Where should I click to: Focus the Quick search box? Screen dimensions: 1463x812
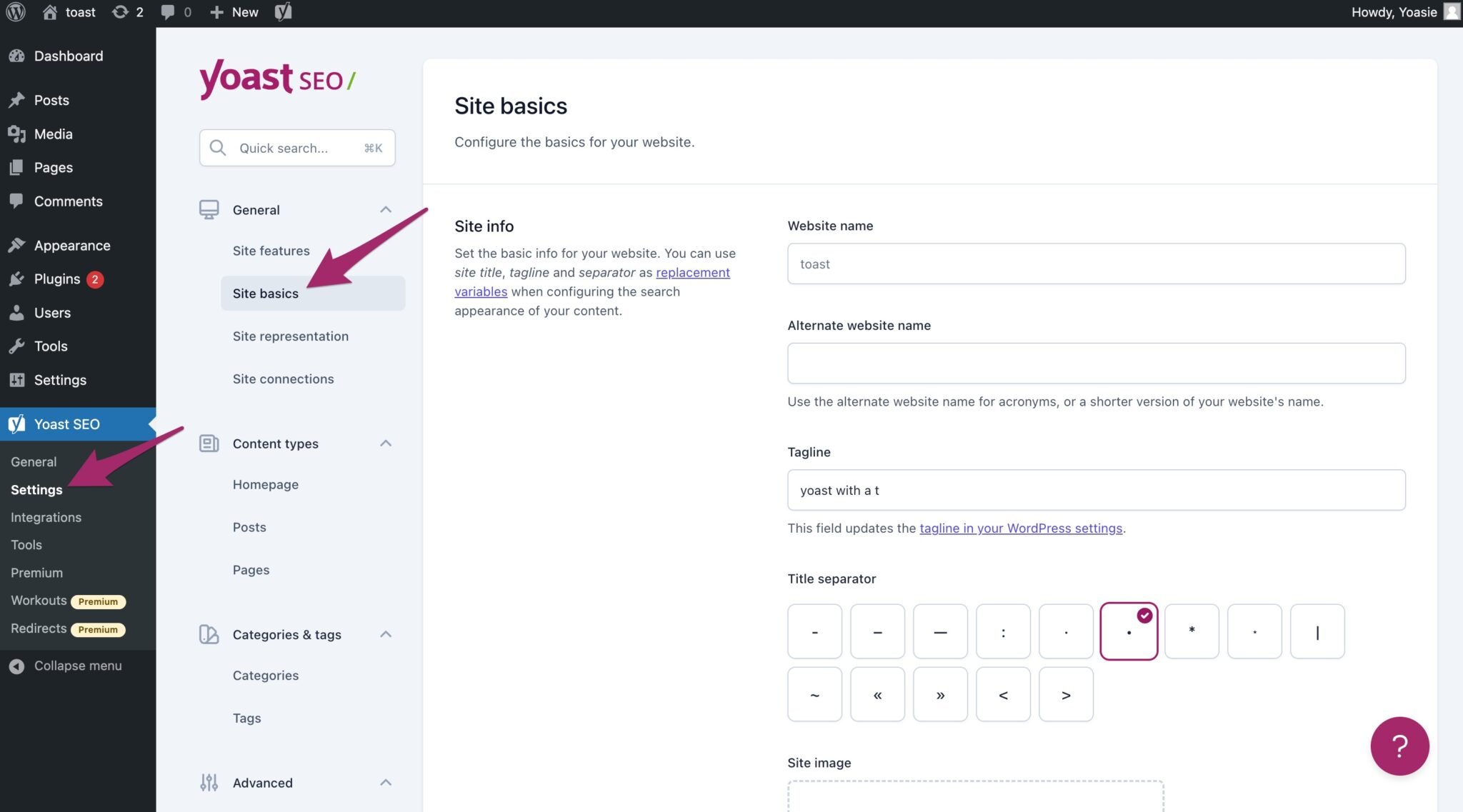[x=296, y=148]
